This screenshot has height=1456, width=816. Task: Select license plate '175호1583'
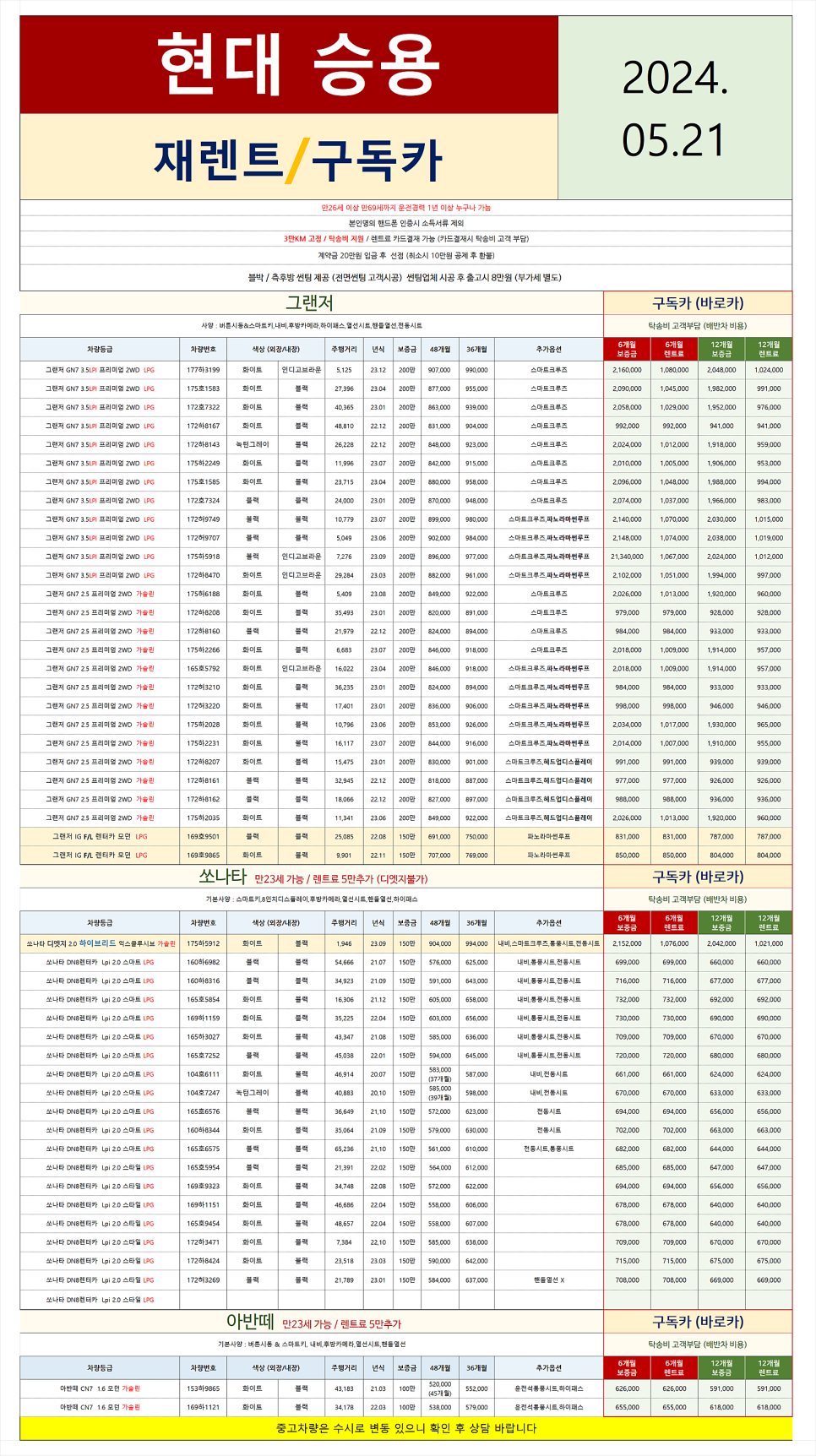click(204, 388)
